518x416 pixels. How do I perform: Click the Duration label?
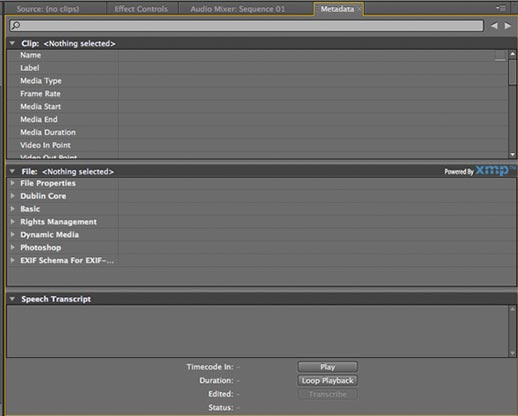point(217,381)
